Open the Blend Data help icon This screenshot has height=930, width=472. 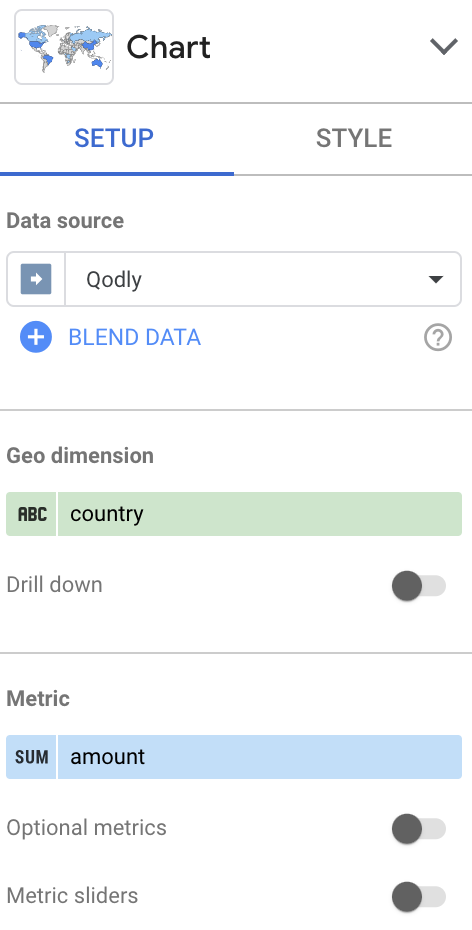point(438,337)
